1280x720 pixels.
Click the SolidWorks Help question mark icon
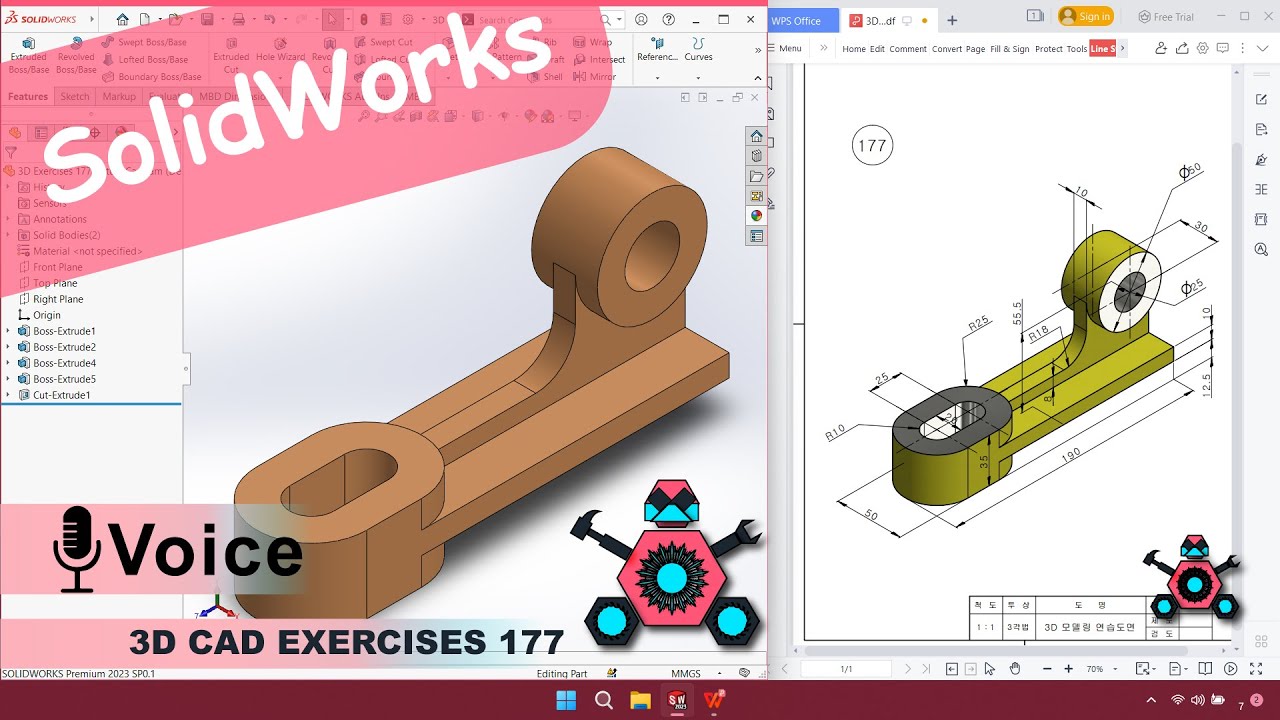tap(669, 19)
